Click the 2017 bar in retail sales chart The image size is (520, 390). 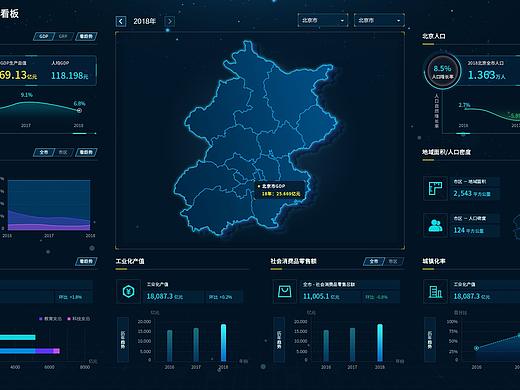352,345
